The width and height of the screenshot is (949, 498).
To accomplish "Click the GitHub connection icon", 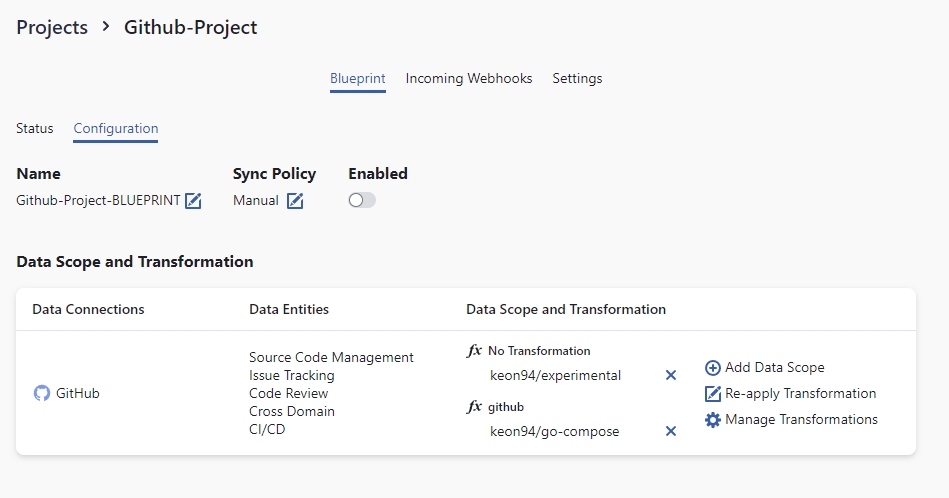I will point(42,393).
